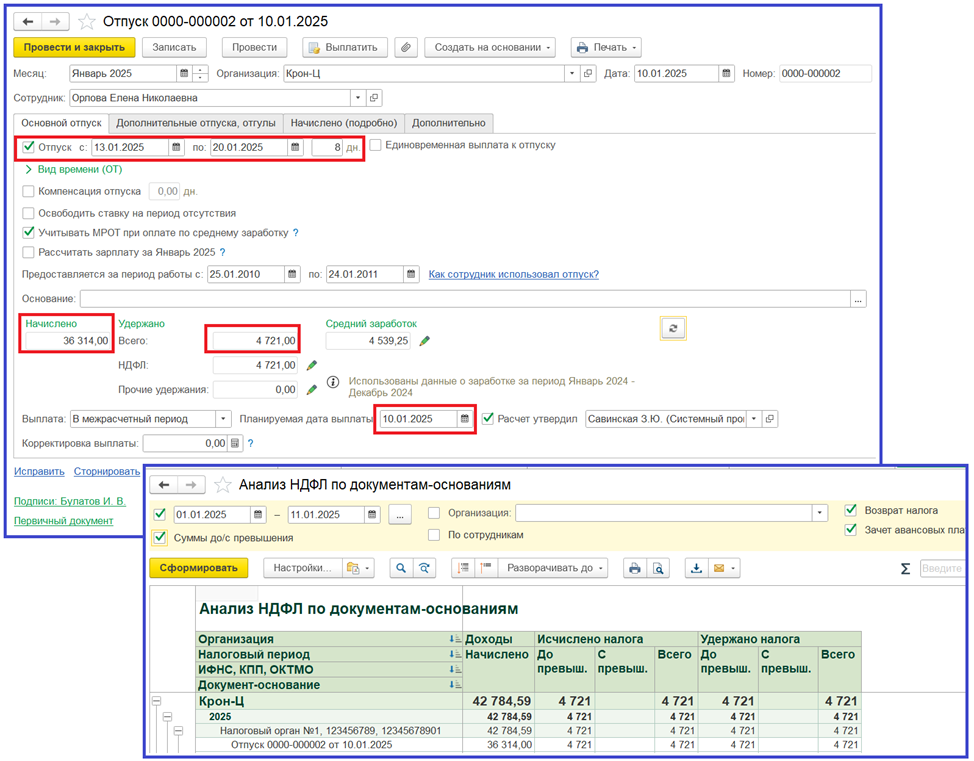Open the employee card icon next to Орлова

tap(373, 98)
